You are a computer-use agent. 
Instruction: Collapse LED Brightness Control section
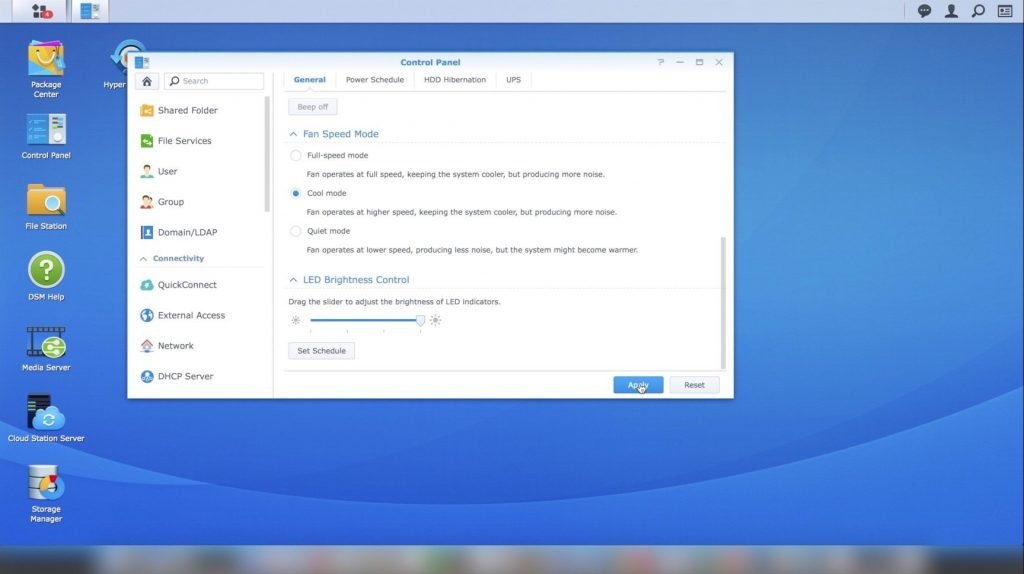[293, 279]
